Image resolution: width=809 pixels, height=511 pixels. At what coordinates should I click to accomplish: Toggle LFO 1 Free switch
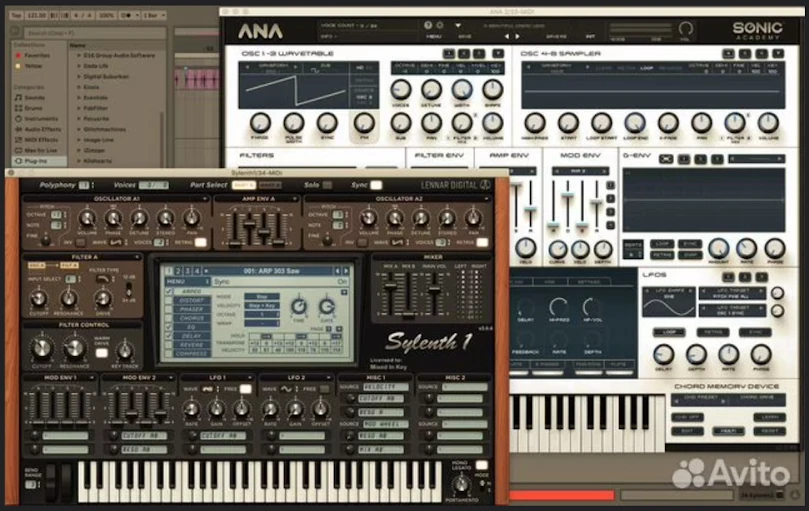click(x=246, y=389)
